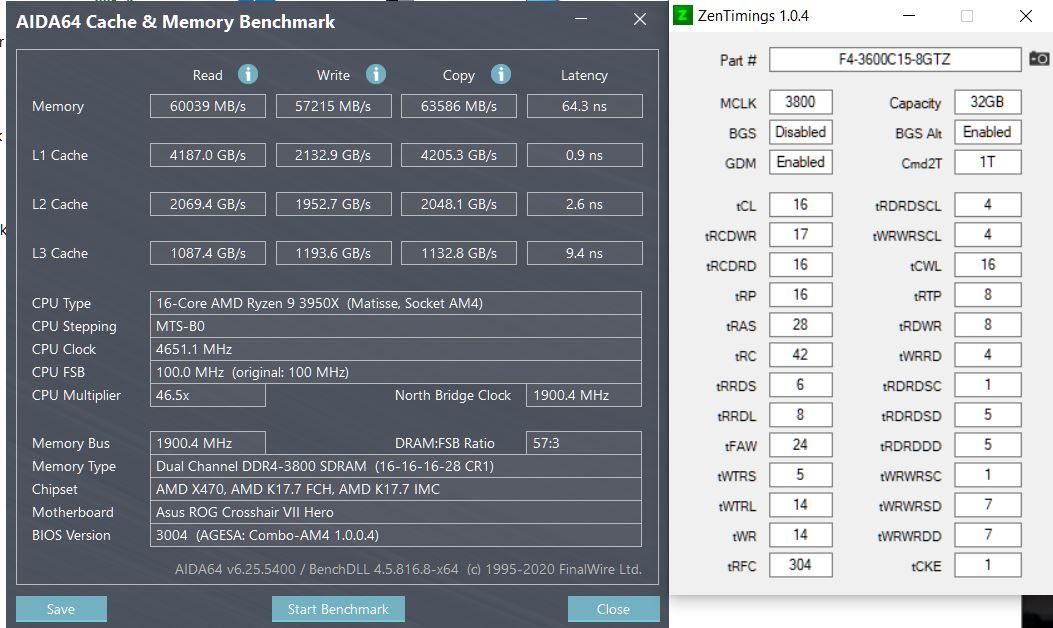Click CPU Multiplier 46.5x field
This screenshot has height=628, width=1053.
tap(208, 395)
